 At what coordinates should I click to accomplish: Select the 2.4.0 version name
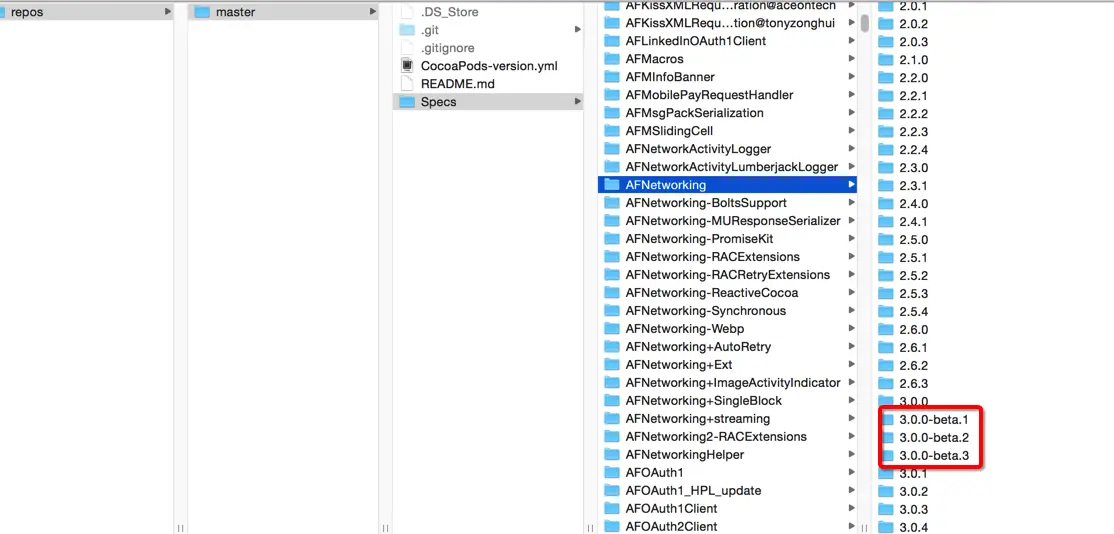pyautogui.click(x=914, y=203)
